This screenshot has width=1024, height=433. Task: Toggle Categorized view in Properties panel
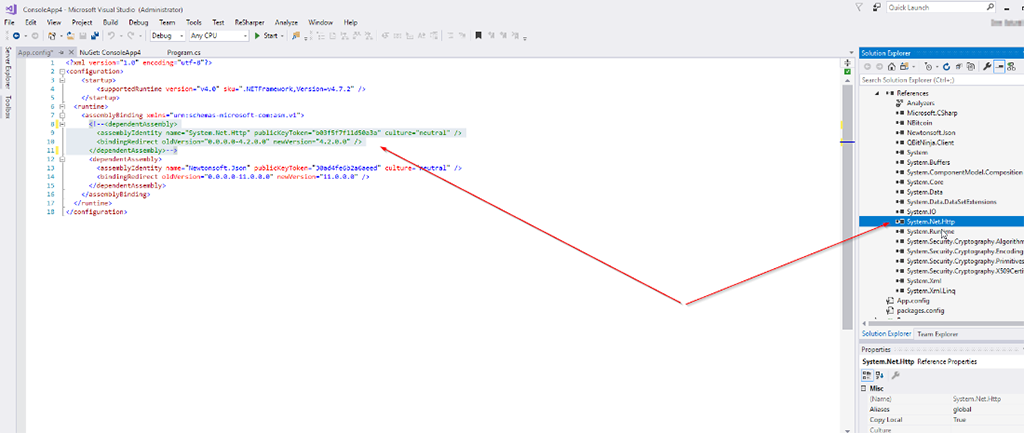point(867,374)
